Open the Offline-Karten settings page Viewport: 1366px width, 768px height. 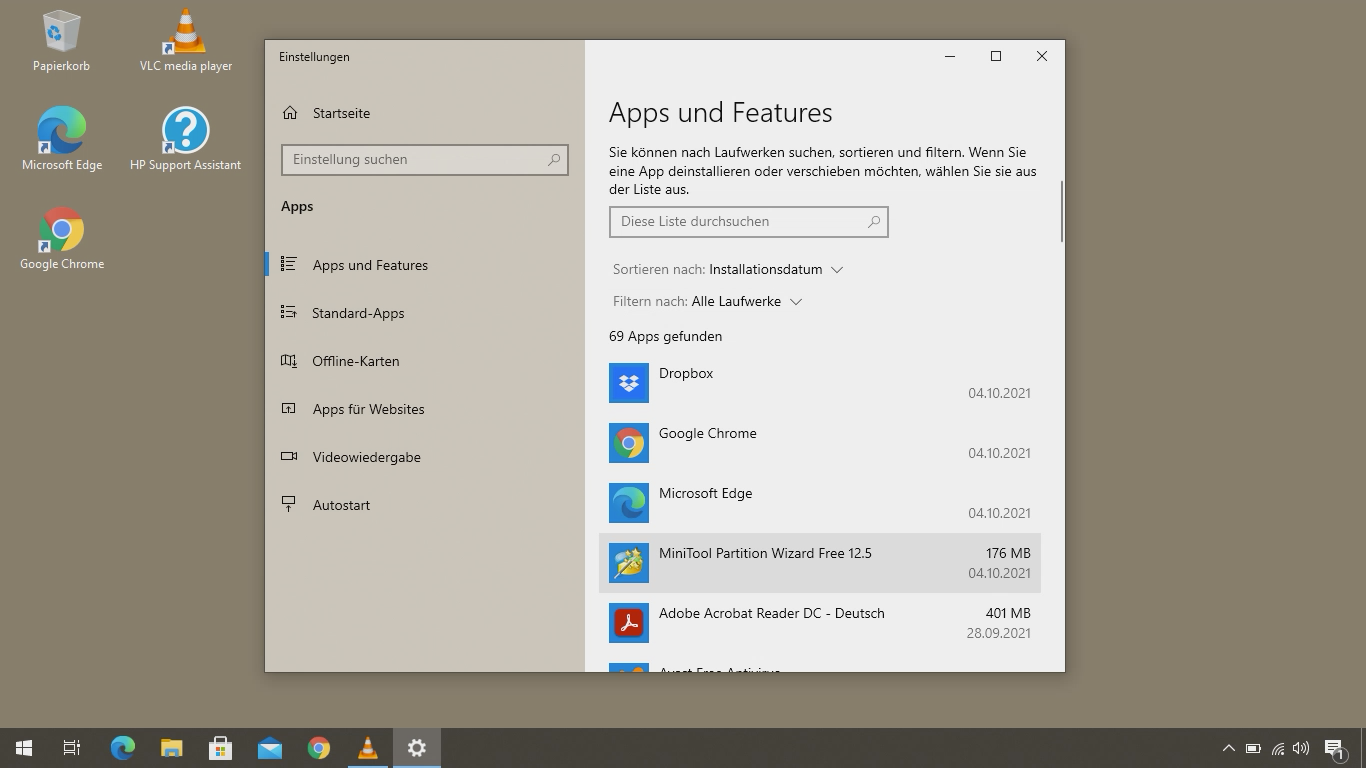pos(355,361)
